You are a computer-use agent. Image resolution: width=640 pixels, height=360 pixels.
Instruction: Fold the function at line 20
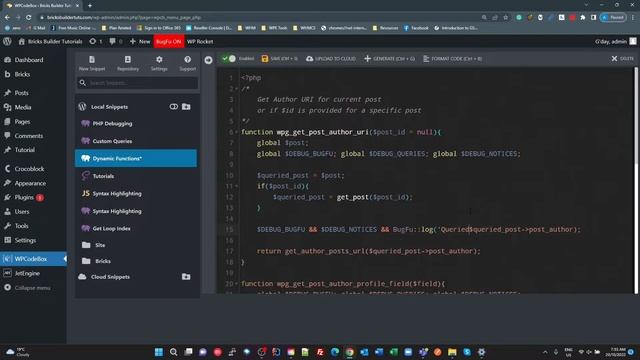(x=236, y=284)
